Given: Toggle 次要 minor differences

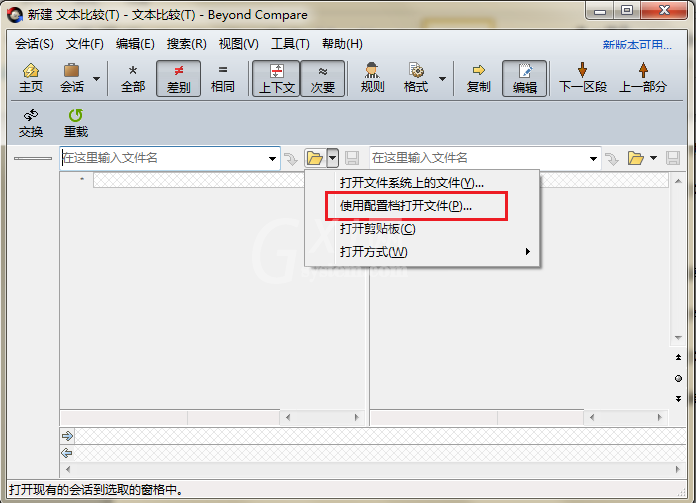Looking at the screenshot, I should coord(323,79).
